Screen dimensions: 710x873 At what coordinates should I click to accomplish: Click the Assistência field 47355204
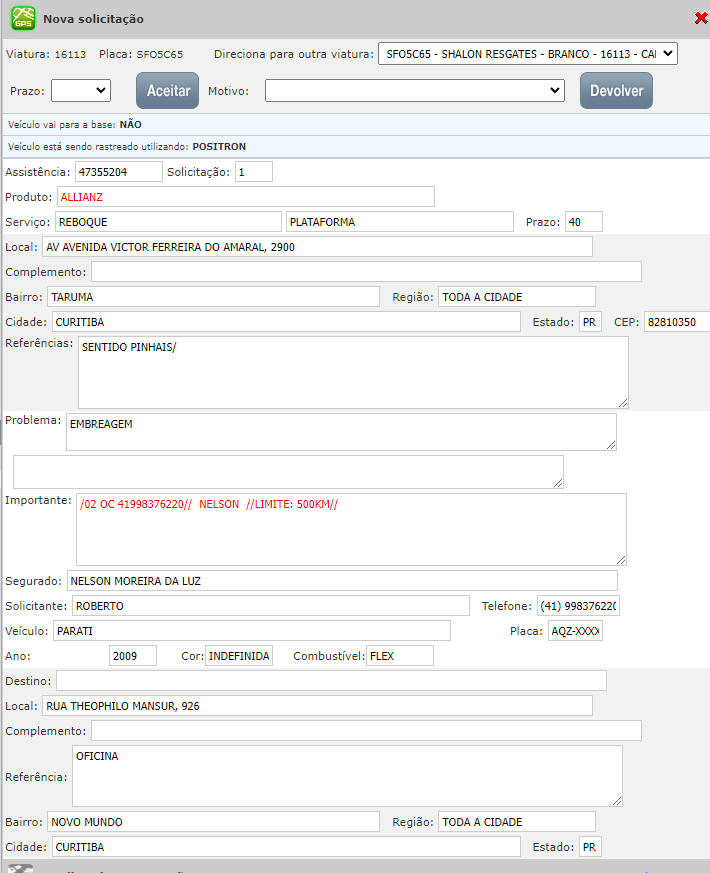click(x=119, y=172)
